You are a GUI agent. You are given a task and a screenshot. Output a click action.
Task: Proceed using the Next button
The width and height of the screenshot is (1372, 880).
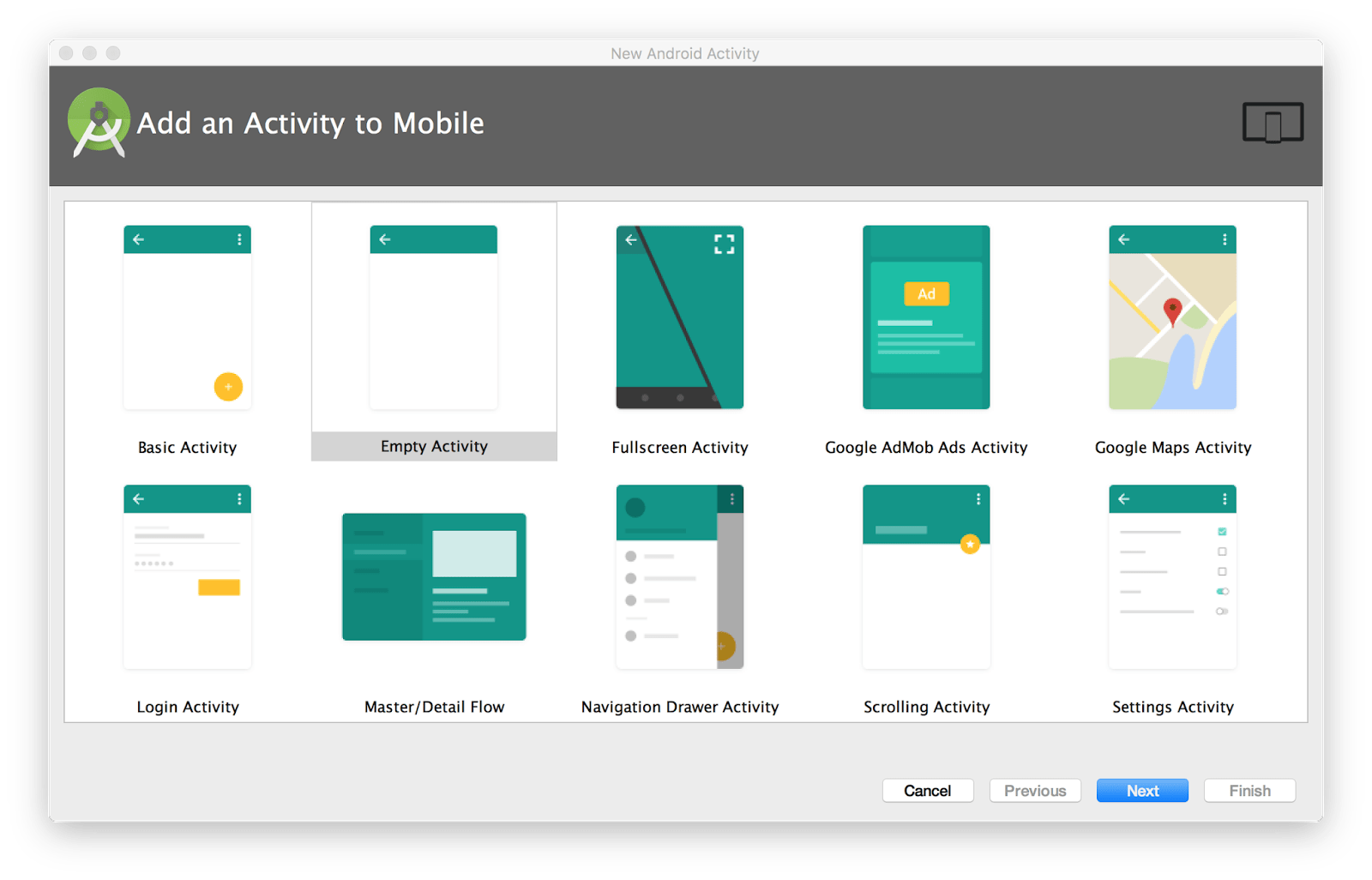[1142, 790]
